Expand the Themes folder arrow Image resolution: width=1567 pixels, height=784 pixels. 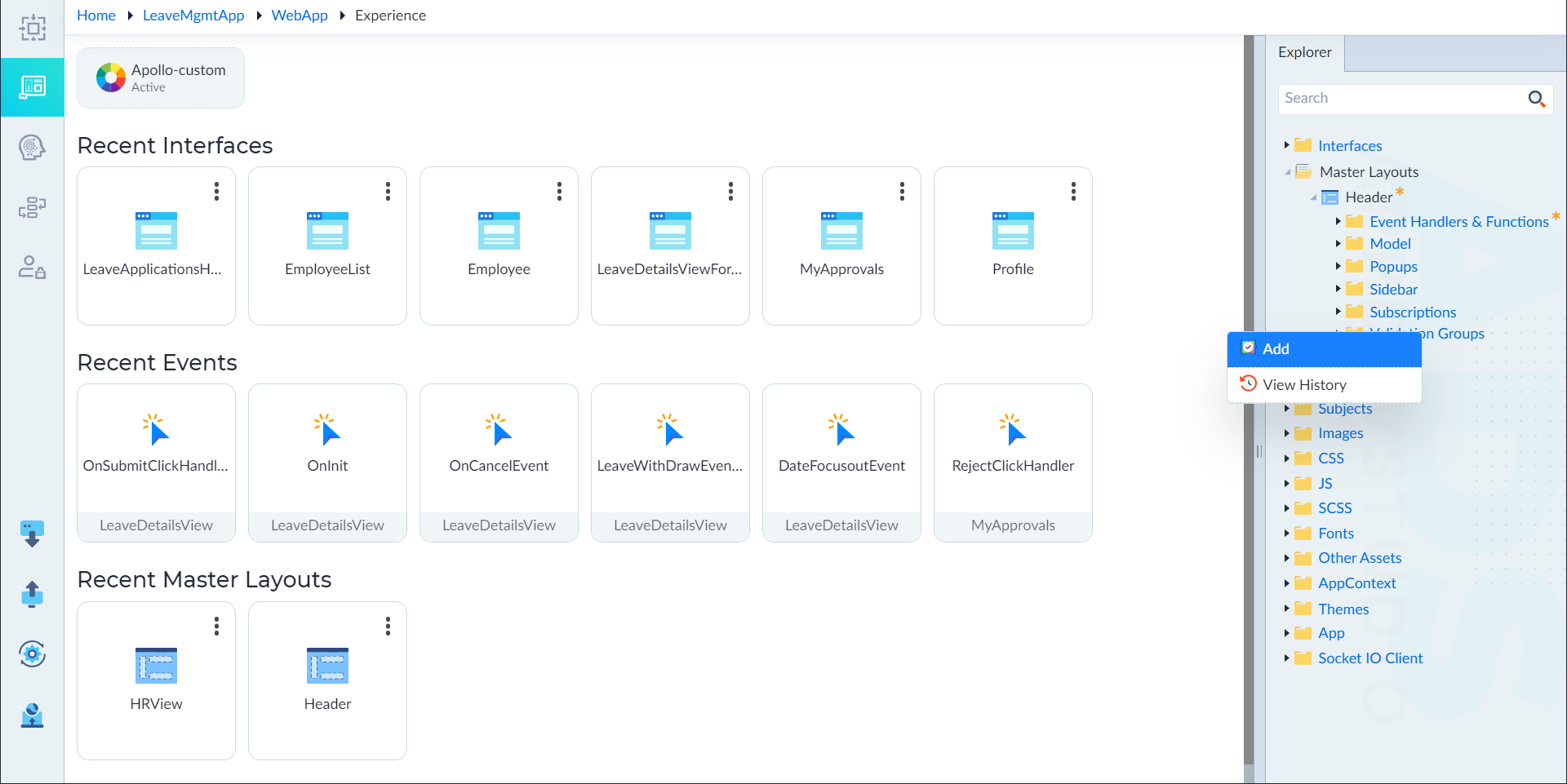pyautogui.click(x=1286, y=609)
